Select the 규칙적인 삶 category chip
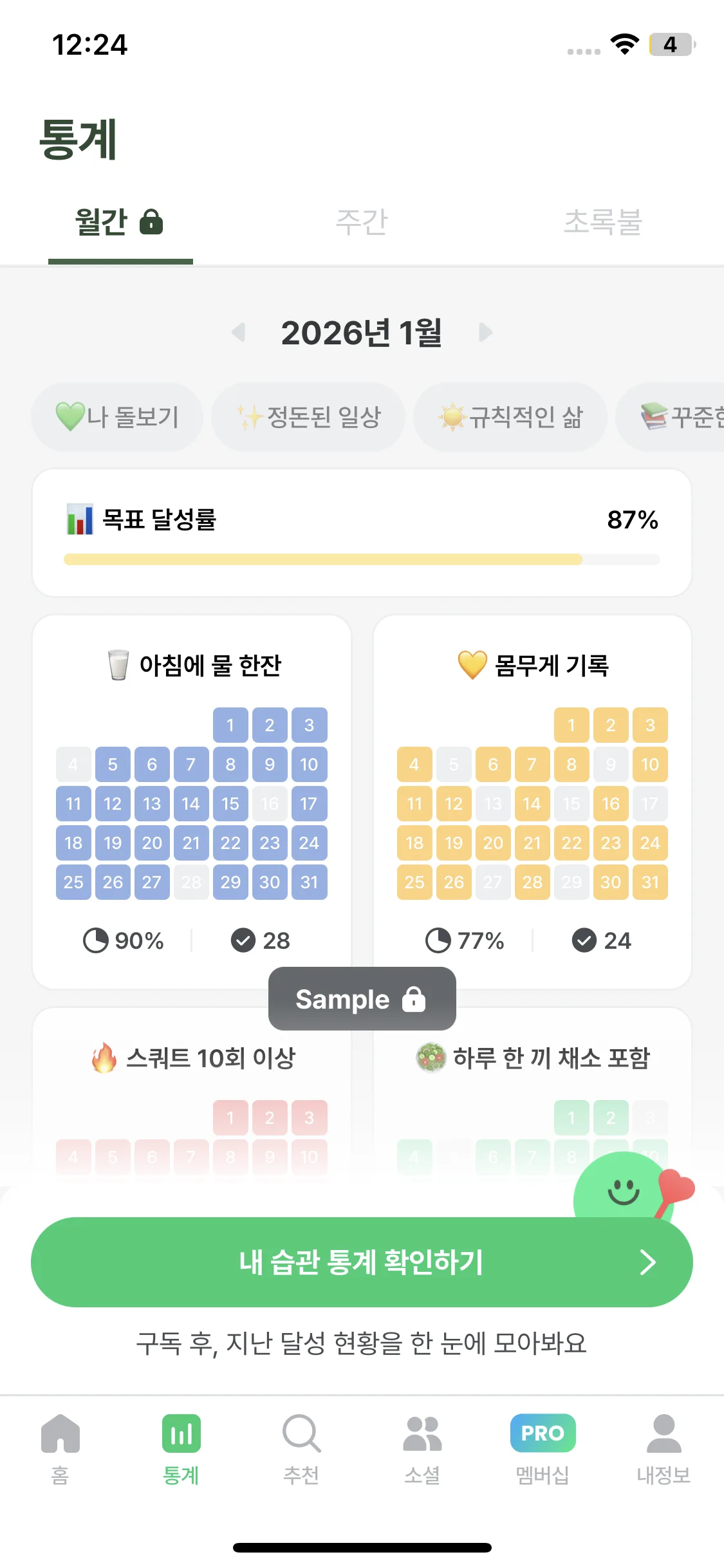 point(510,417)
